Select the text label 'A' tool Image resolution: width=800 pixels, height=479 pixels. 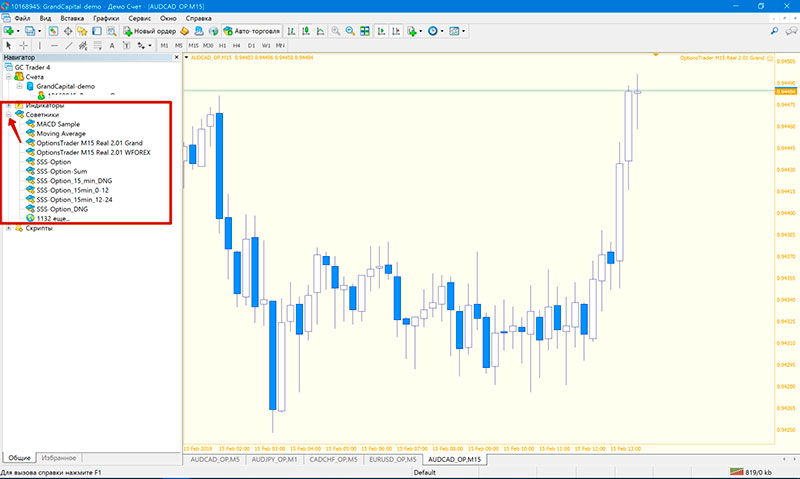point(111,46)
